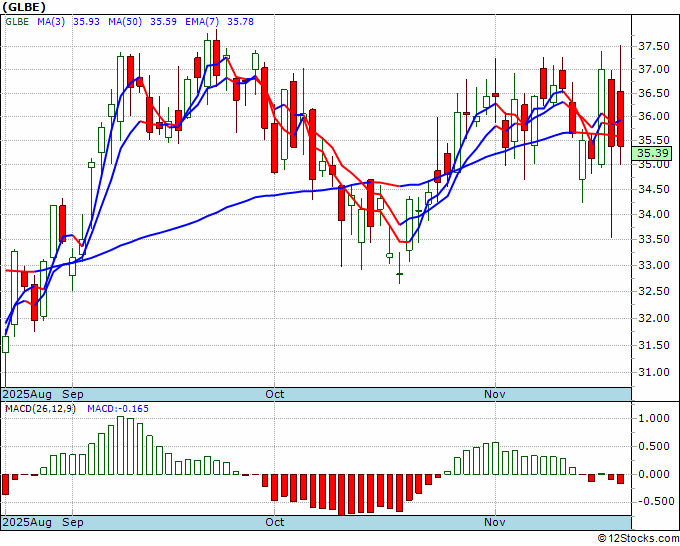Click the Oct label on price chart axis
The width and height of the screenshot is (680, 546).
tap(275, 394)
